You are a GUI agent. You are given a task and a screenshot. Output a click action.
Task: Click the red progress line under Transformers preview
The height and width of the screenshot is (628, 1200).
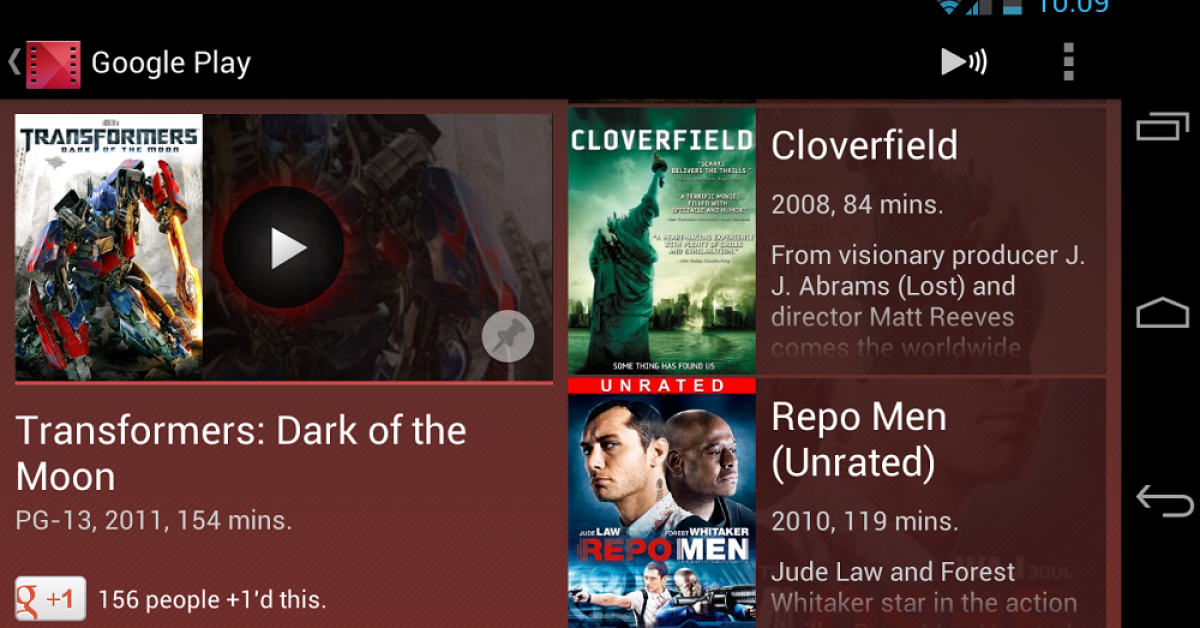pos(284,382)
